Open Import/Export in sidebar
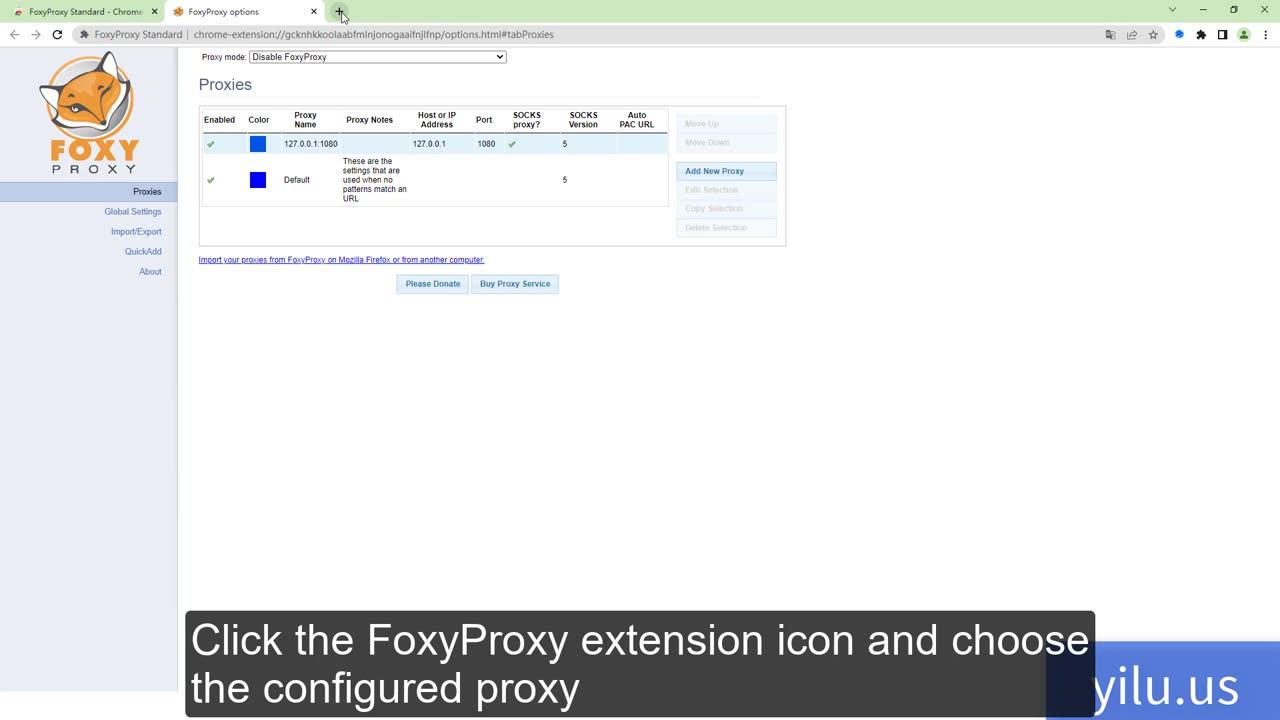 point(136,232)
